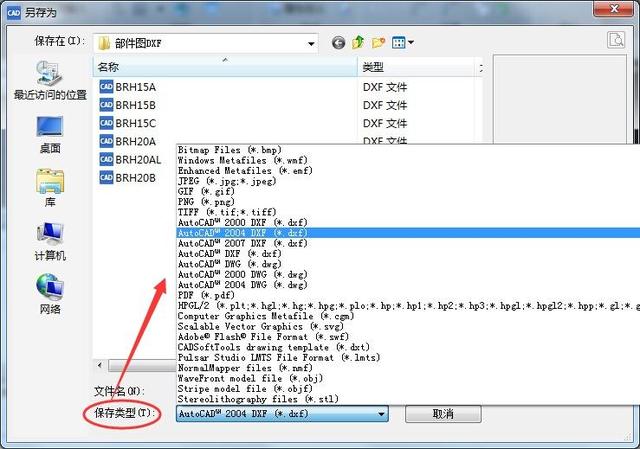Select DXF 文件 type of BRH15C
The height and width of the screenshot is (449, 640).
[x=385, y=123]
